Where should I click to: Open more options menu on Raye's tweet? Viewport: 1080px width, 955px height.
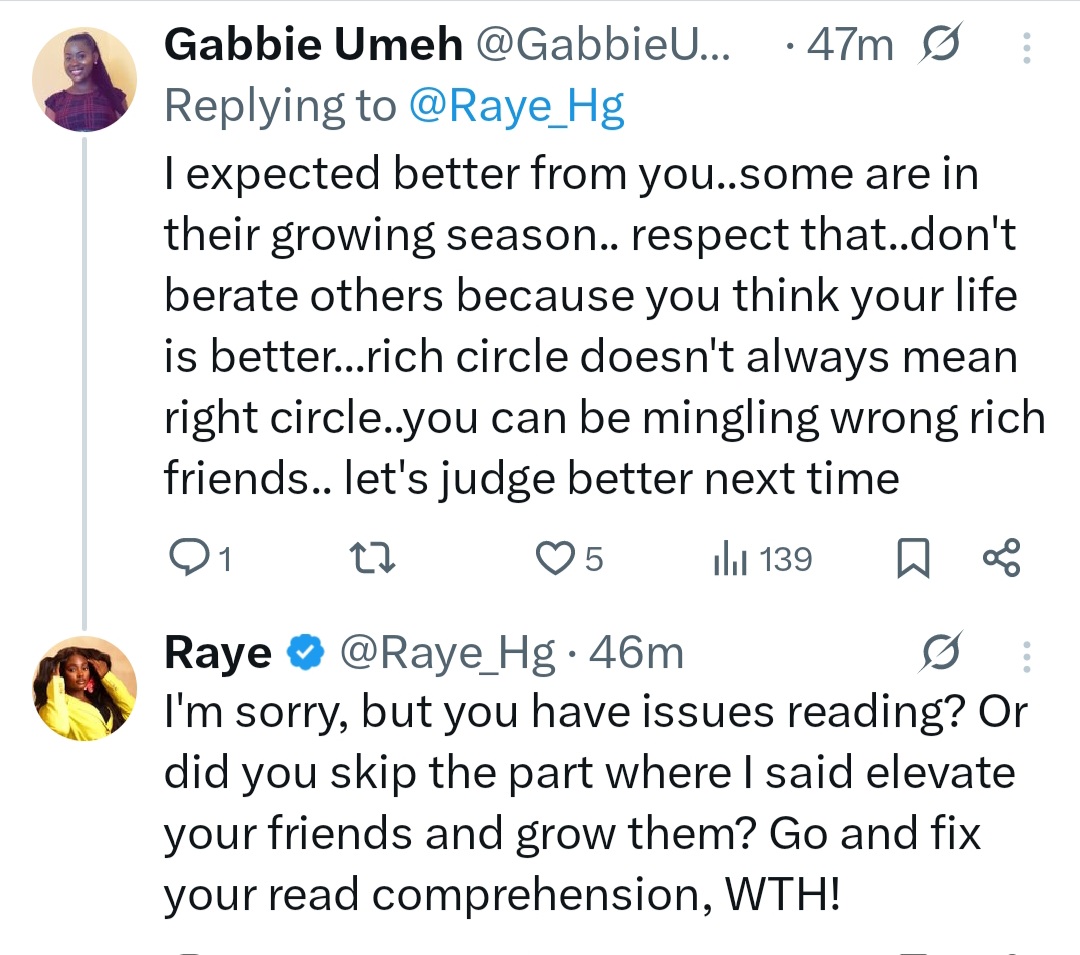point(1026,656)
